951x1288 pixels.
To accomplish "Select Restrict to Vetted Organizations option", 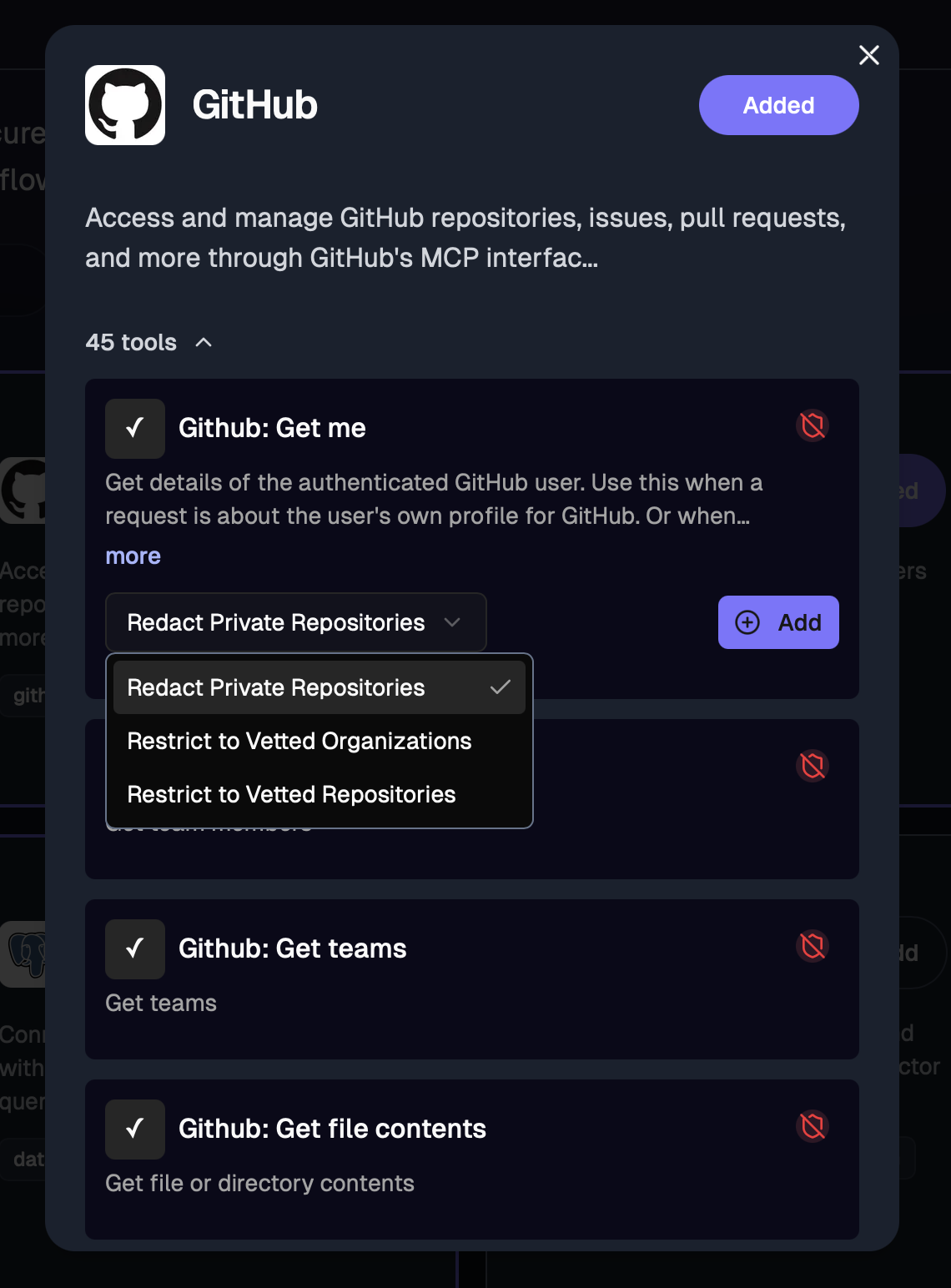I will coord(298,741).
